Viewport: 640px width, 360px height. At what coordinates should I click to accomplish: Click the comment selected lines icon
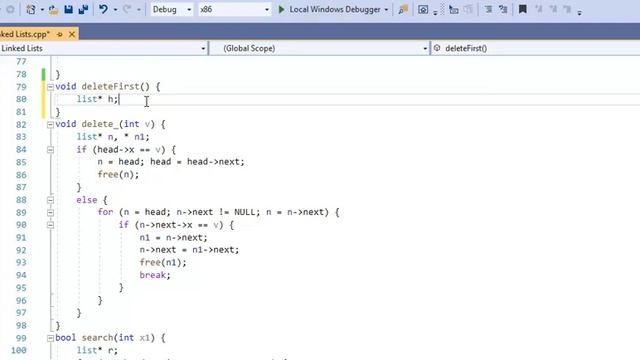(453, 9)
